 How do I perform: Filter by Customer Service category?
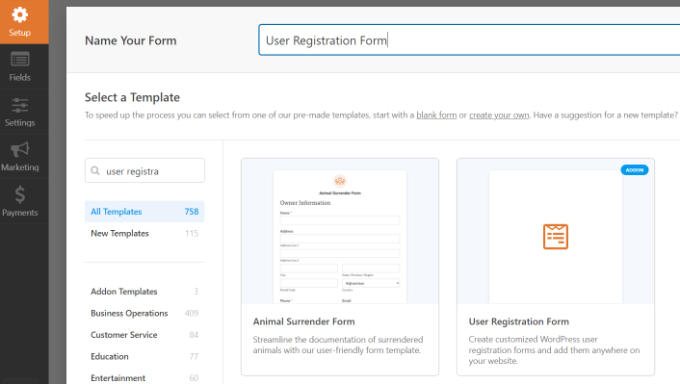[144, 335]
